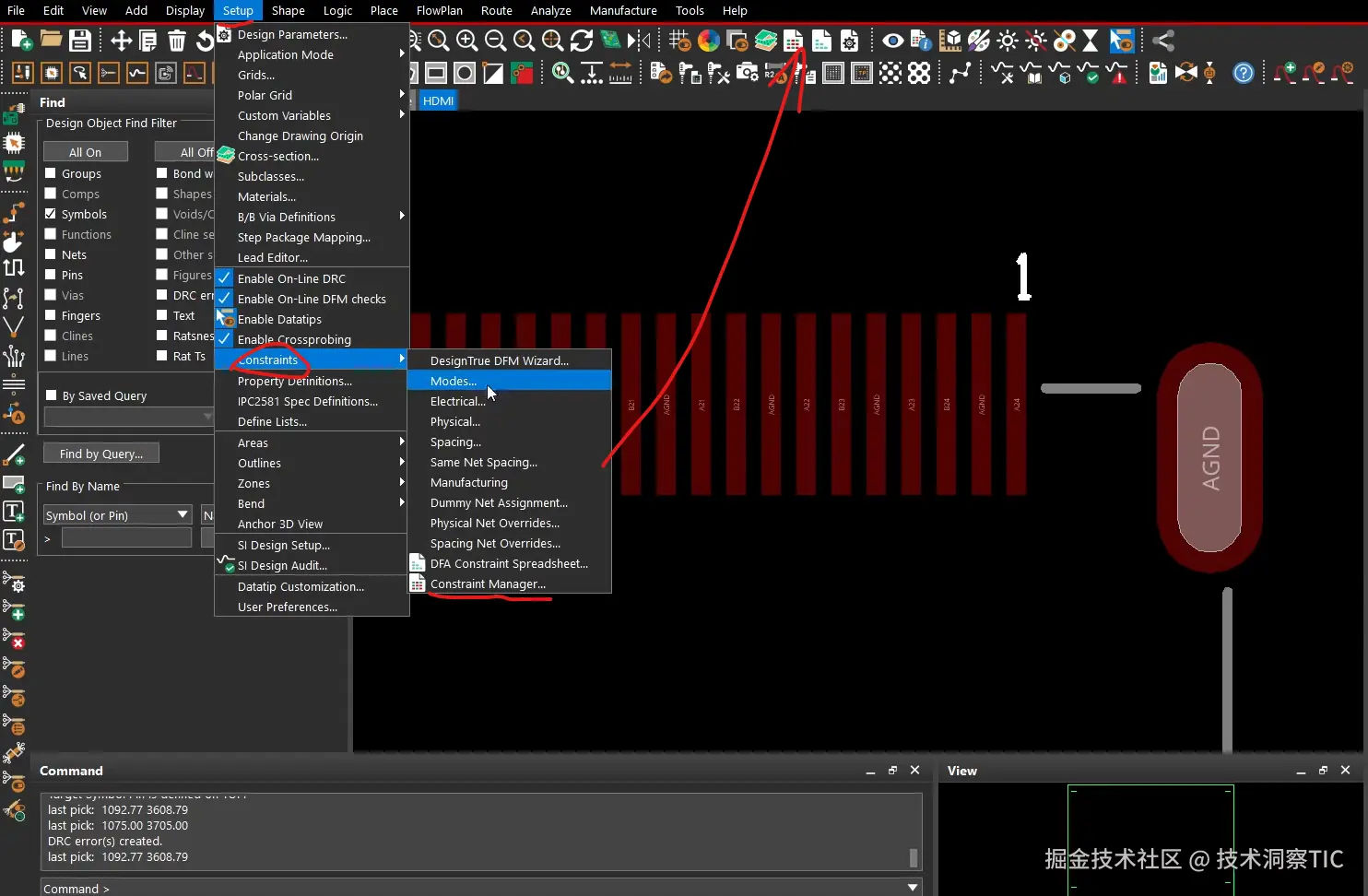The width and height of the screenshot is (1368, 896).
Task: Click the polyline connect-points icon
Action: click(x=961, y=72)
